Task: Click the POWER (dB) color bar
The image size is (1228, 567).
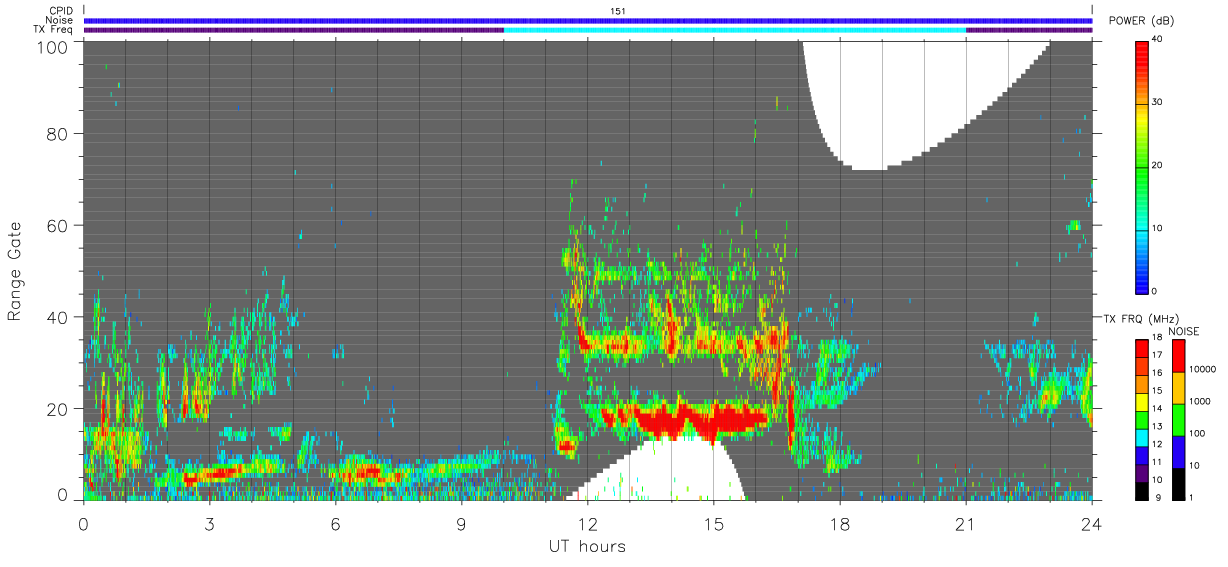Action: [x=1141, y=167]
